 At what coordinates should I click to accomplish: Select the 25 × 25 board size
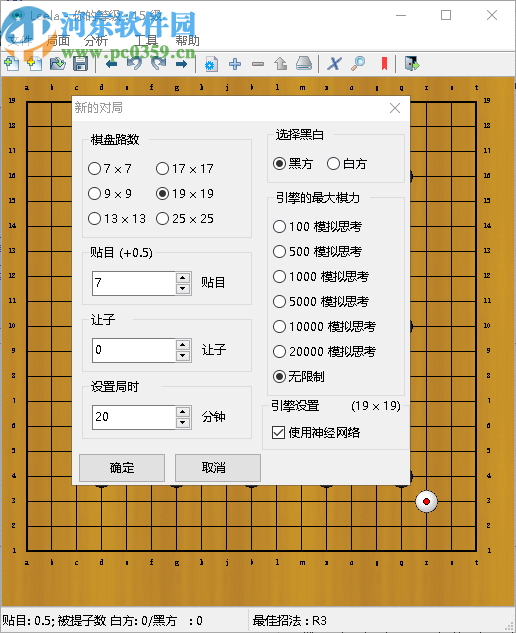185,218
